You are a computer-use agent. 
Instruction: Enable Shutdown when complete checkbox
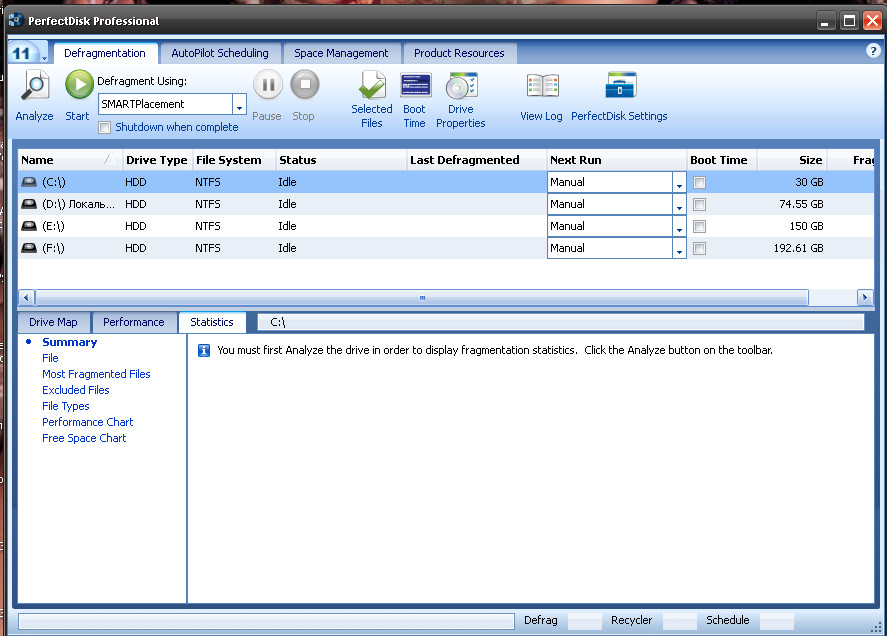pyautogui.click(x=104, y=127)
